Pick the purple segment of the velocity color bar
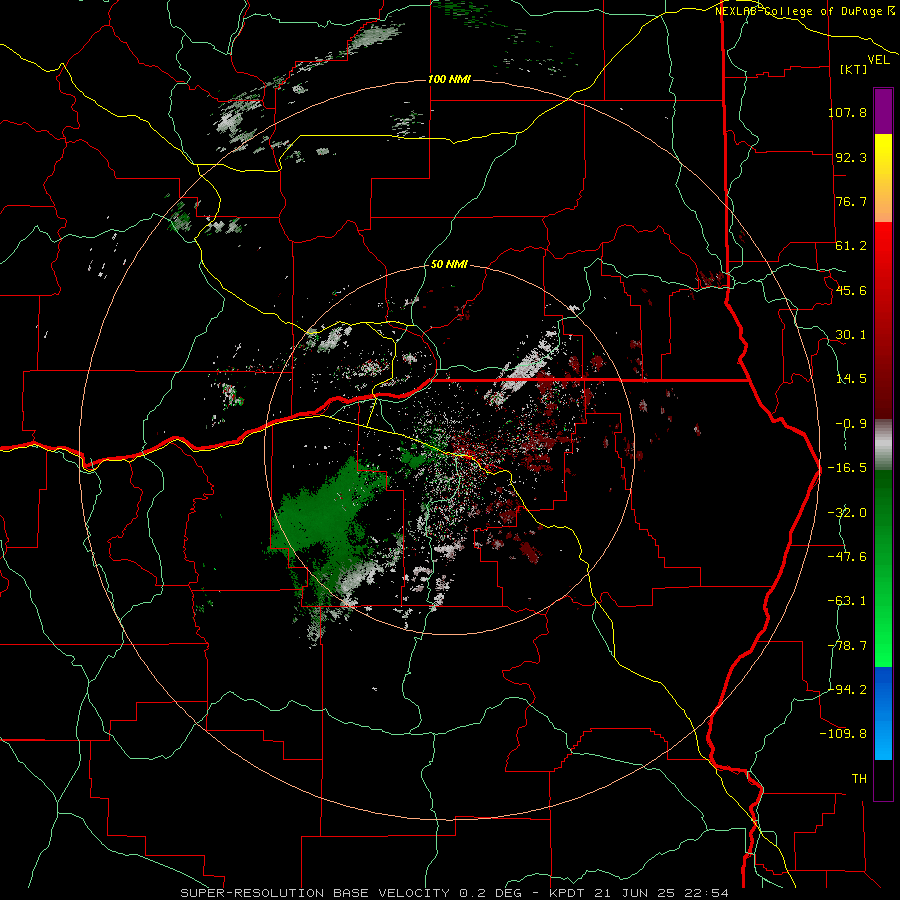The image size is (900, 900). 883,111
